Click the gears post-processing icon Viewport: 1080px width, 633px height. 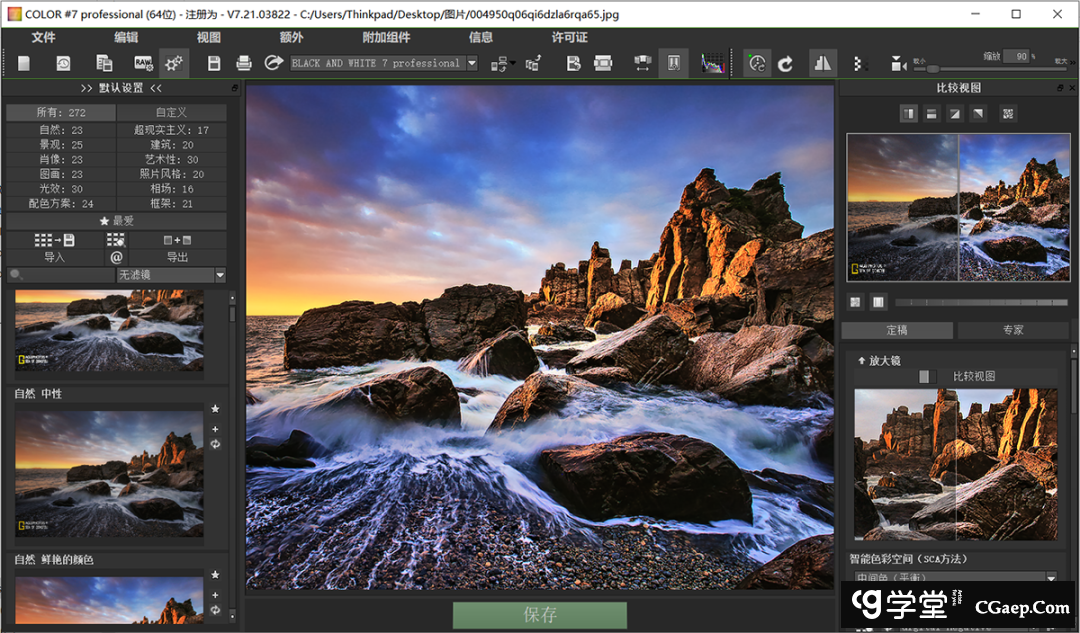174,63
